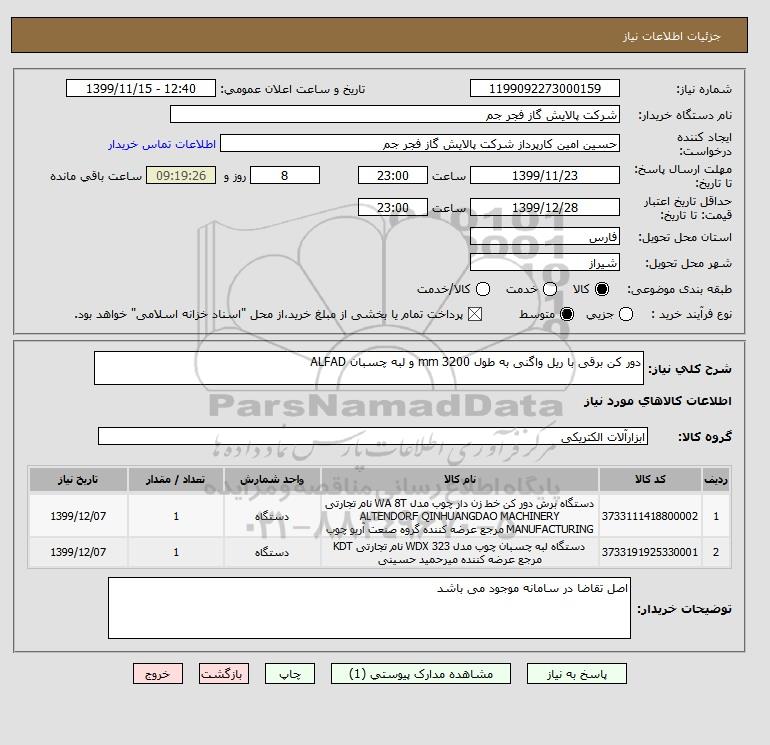Click the request creator name field

click(420, 143)
